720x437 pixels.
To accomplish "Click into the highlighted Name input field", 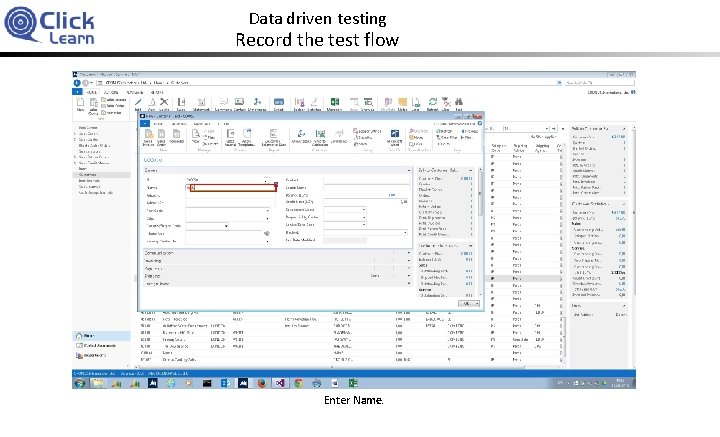I will tap(234, 187).
